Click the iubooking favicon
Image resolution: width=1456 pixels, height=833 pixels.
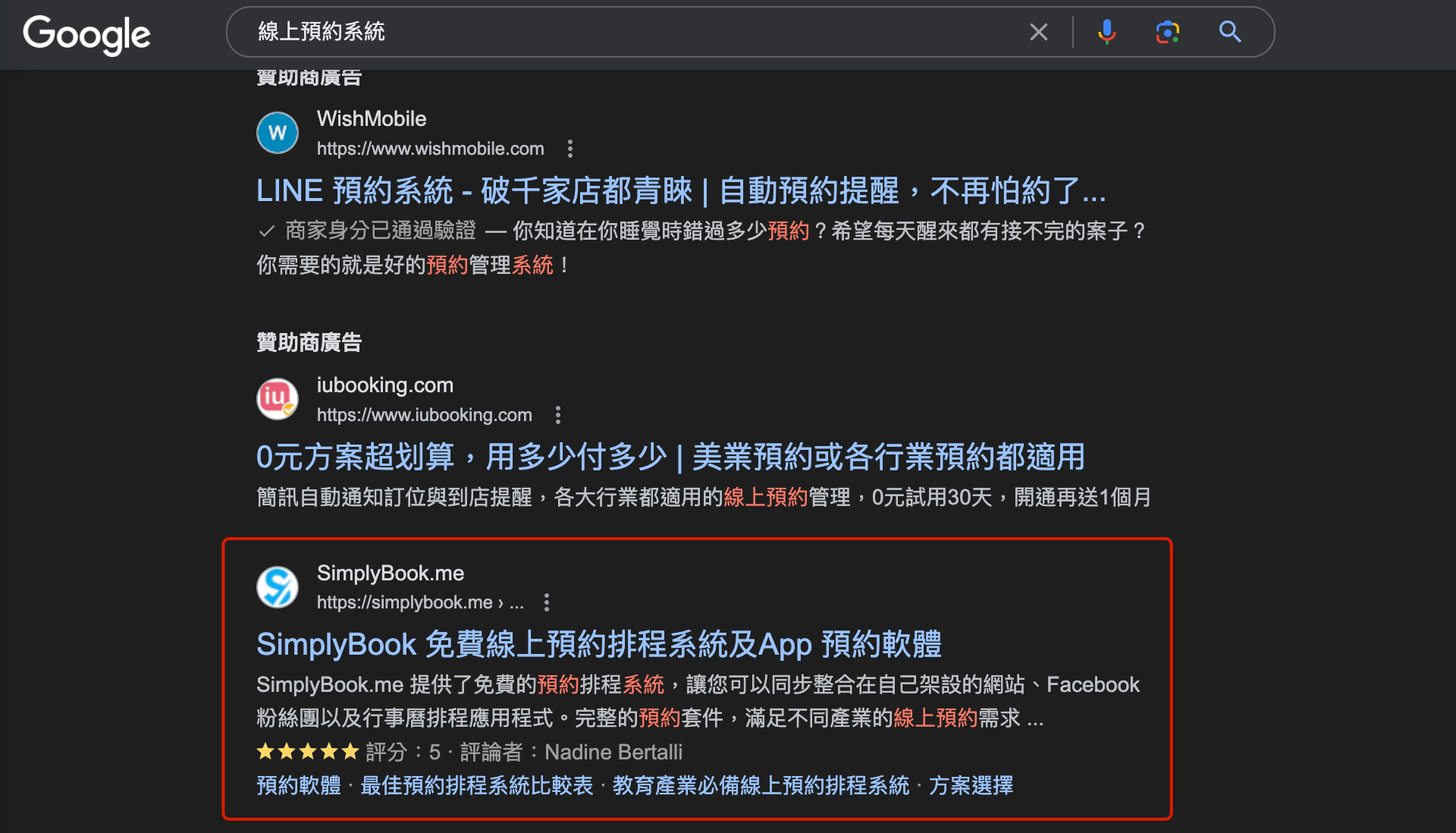tap(278, 399)
